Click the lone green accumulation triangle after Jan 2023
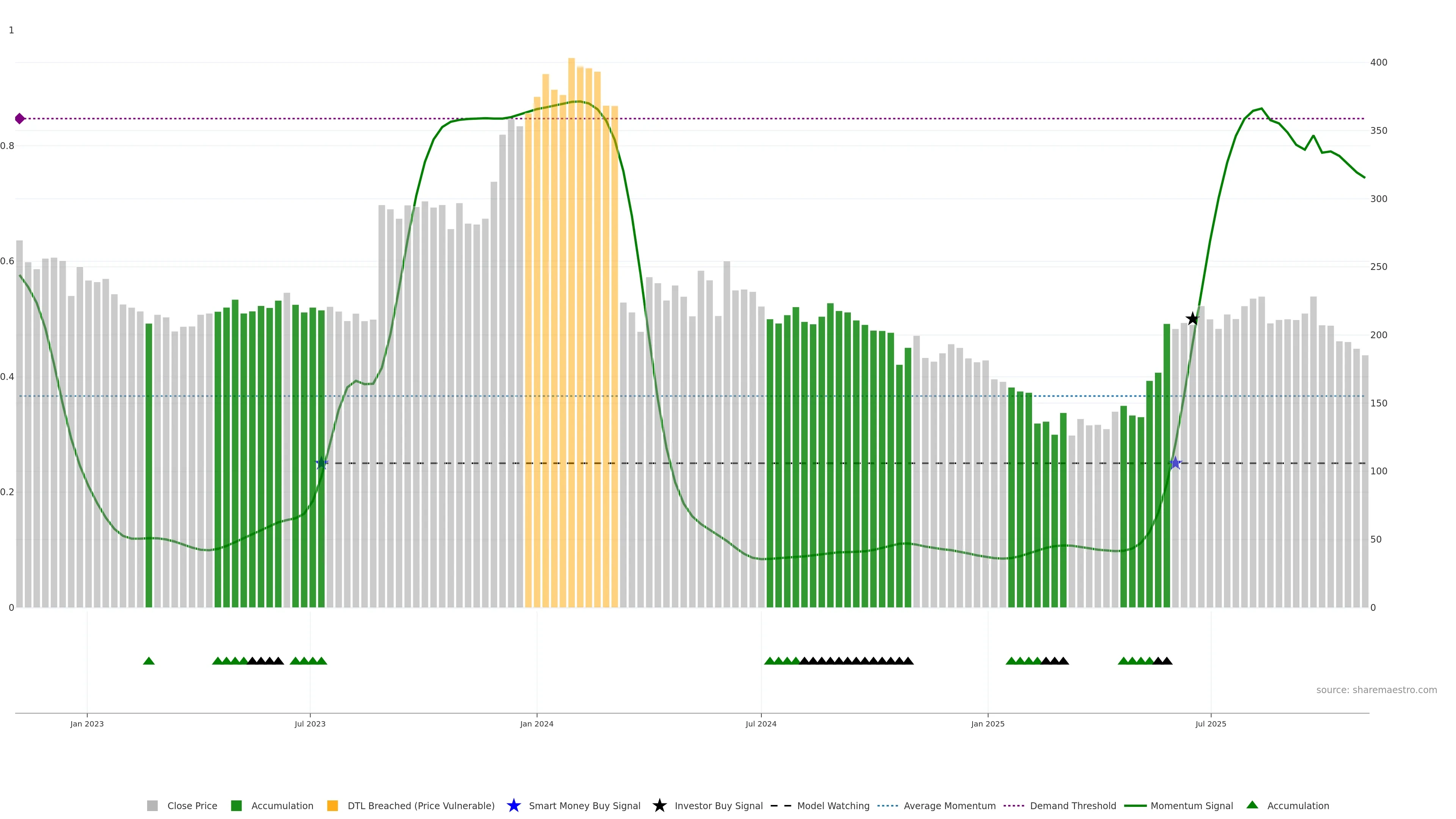1456x819 pixels. point(149,661)
